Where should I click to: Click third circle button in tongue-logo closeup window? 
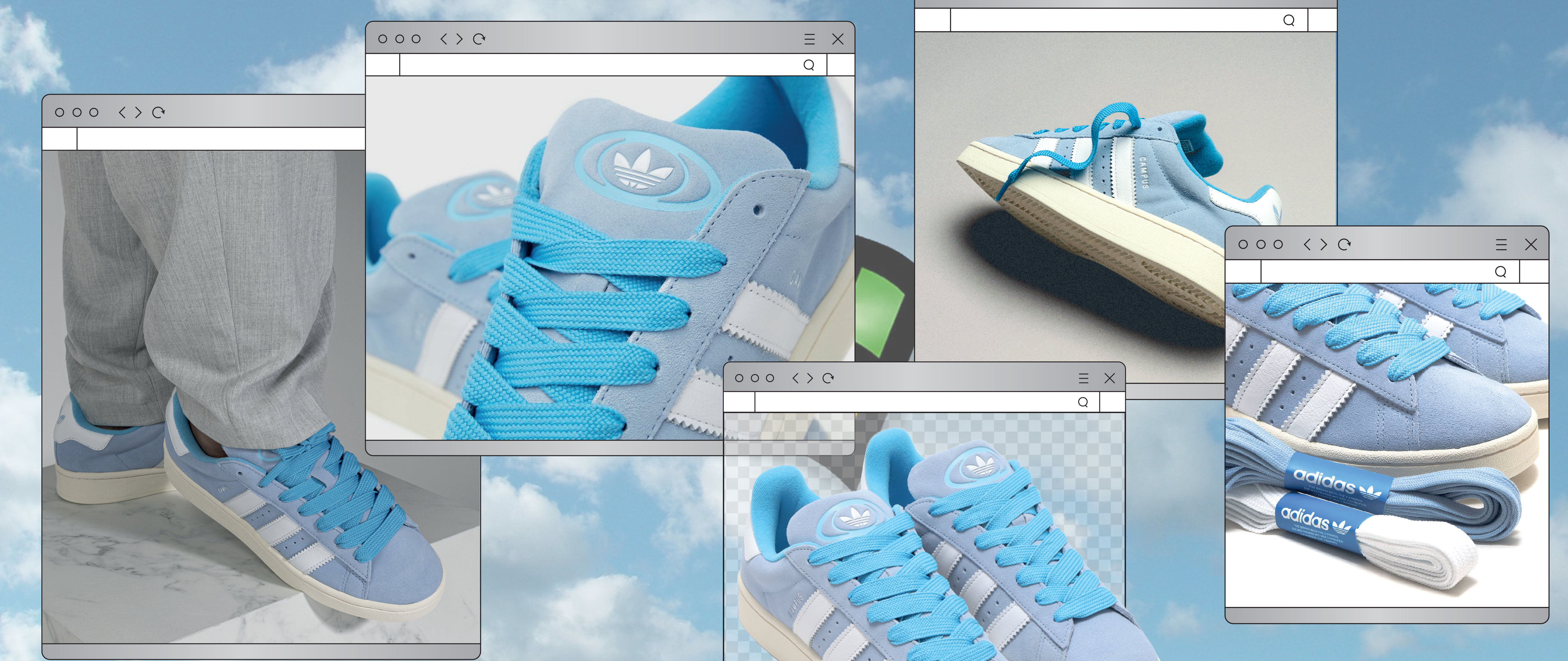(416, 39)
